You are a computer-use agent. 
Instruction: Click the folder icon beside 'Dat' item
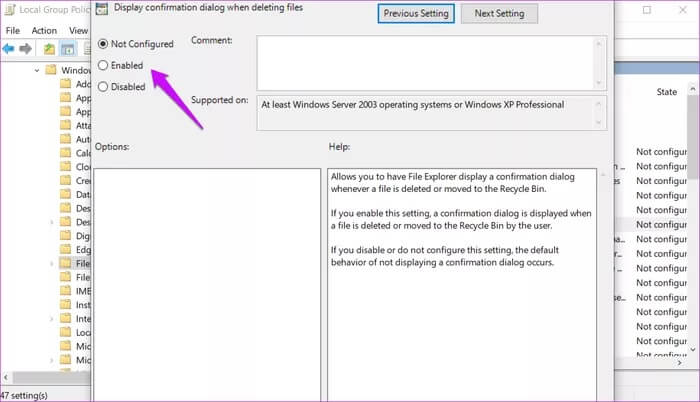66,194
